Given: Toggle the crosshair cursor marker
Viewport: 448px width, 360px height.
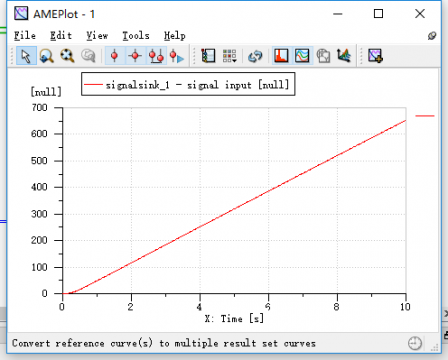Looking at the screenshot, I should 135,56.
